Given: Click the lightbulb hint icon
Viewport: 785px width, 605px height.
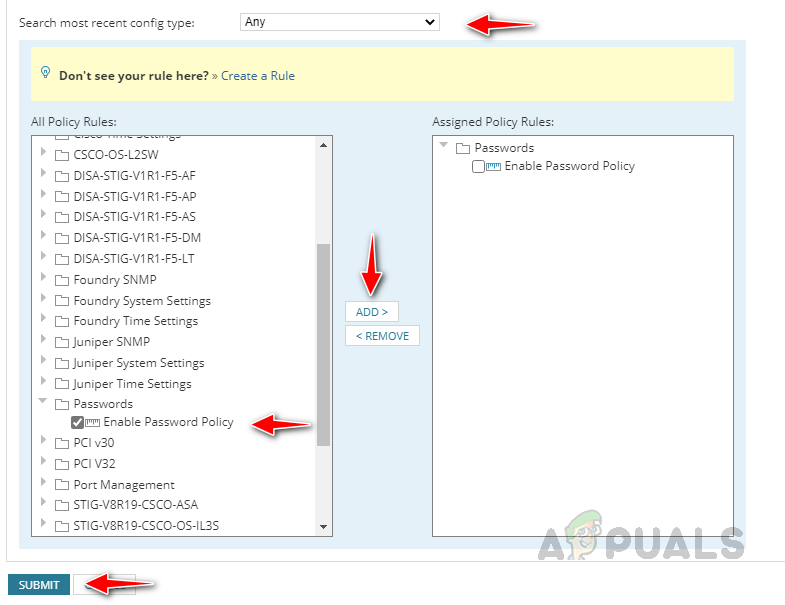Looking at the screenshot, I should point(45,73).
